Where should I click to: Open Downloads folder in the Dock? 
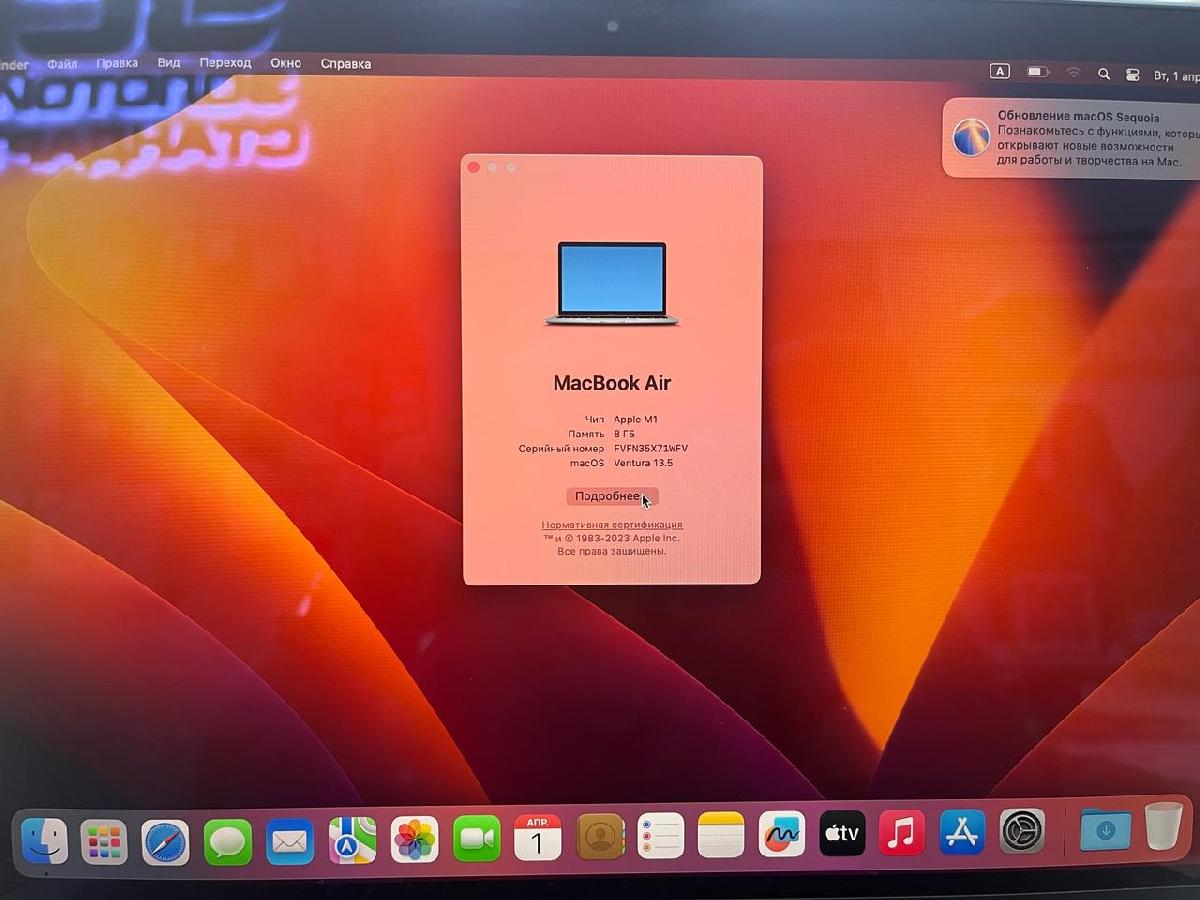tap(1106, 829)
